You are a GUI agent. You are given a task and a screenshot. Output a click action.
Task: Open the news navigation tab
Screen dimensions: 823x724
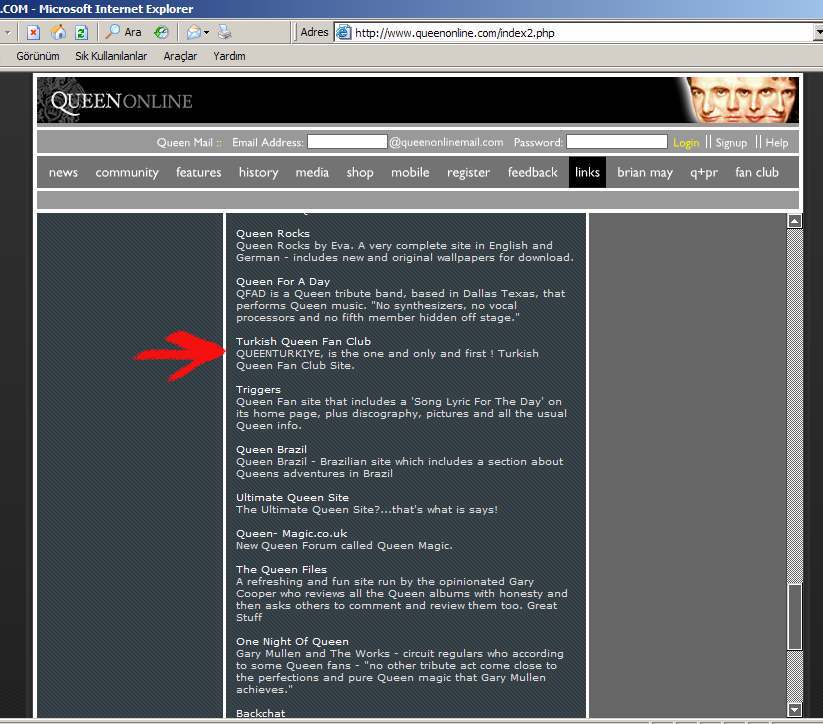[63, 172]
